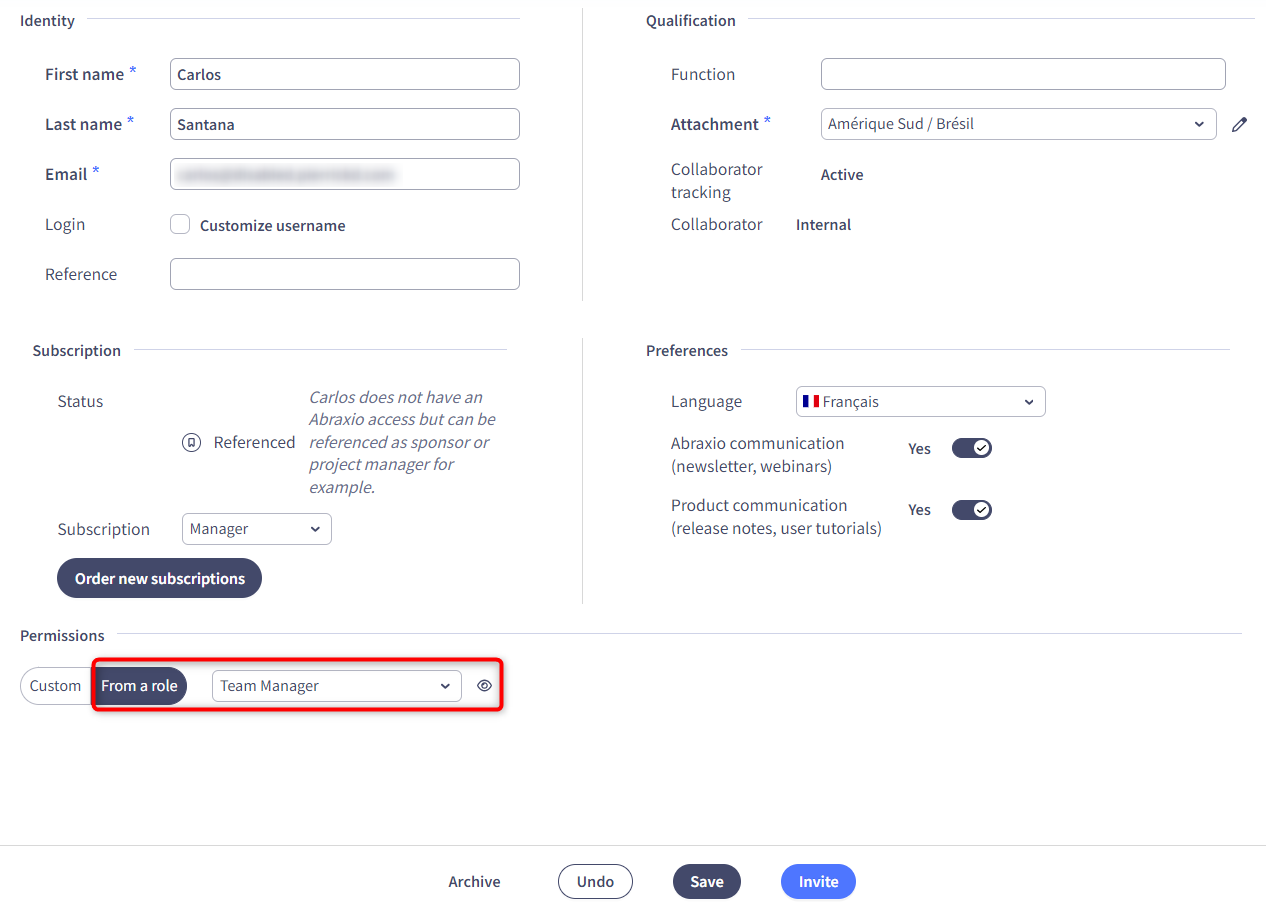The width and height of the screenshot is (1266, 915).
Task: Click the Archive link
Action: click(474, 882)
